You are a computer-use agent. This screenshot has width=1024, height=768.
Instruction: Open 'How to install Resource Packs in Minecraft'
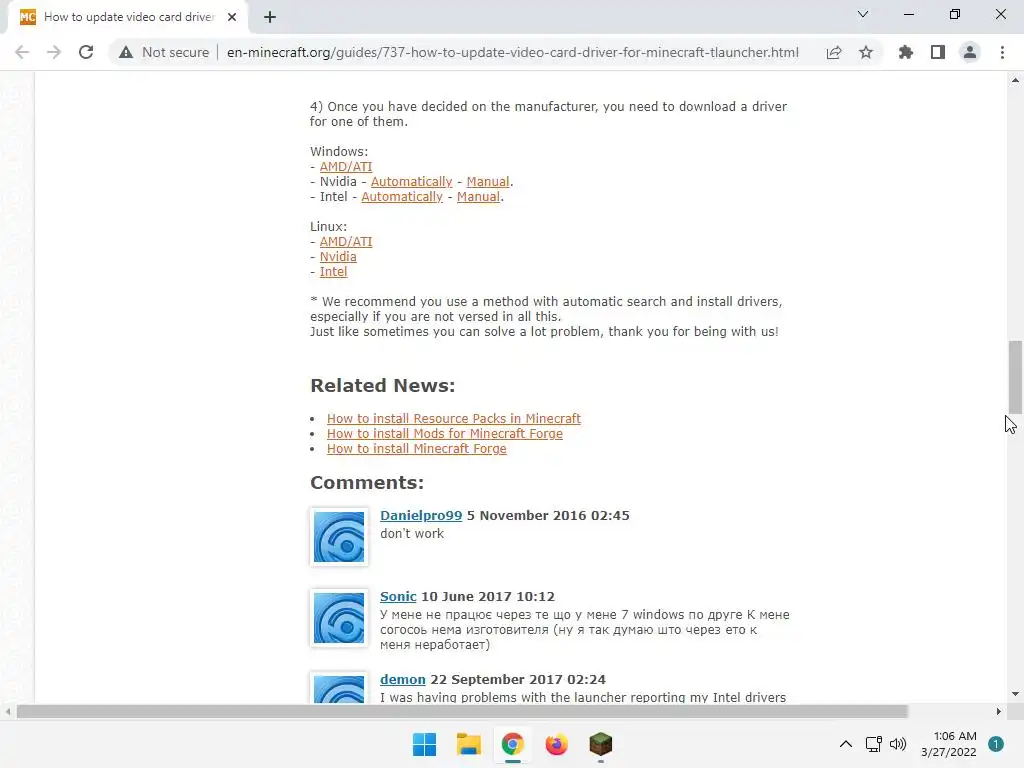(454, 419)
